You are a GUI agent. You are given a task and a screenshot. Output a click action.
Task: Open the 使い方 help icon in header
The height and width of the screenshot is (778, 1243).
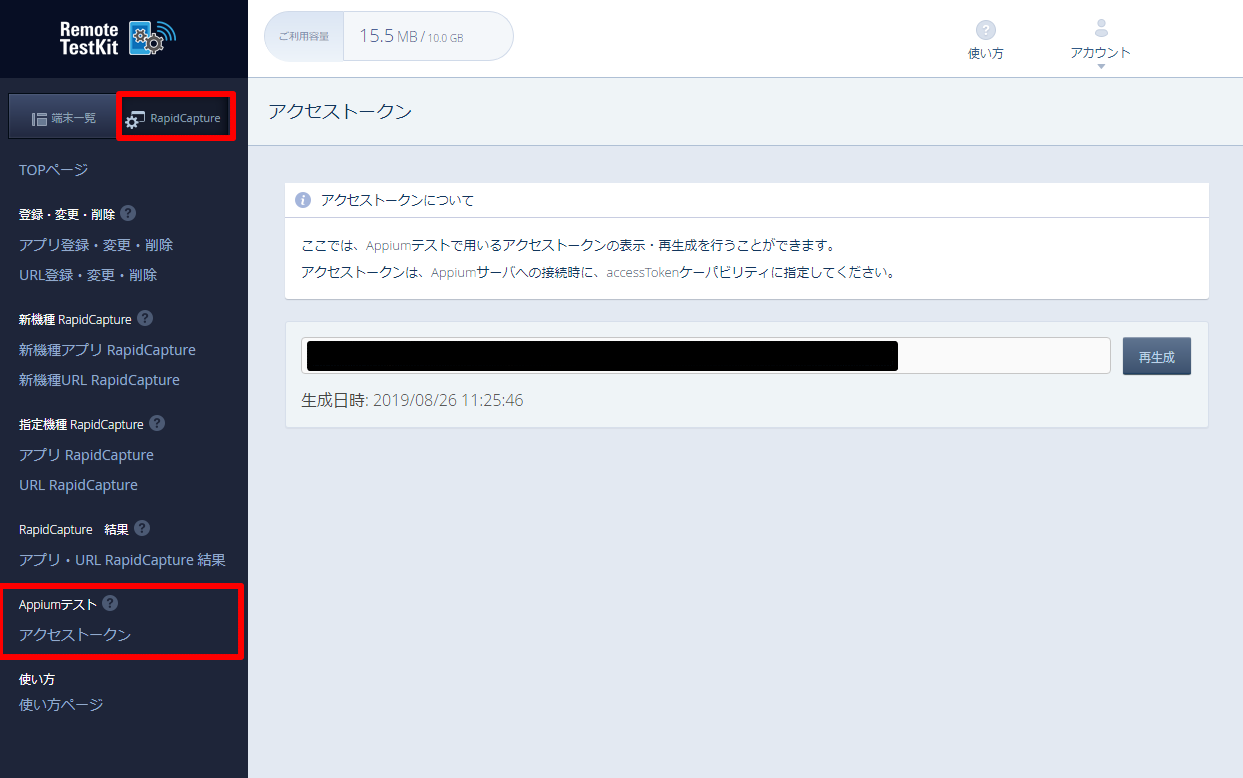click(986, 40)
